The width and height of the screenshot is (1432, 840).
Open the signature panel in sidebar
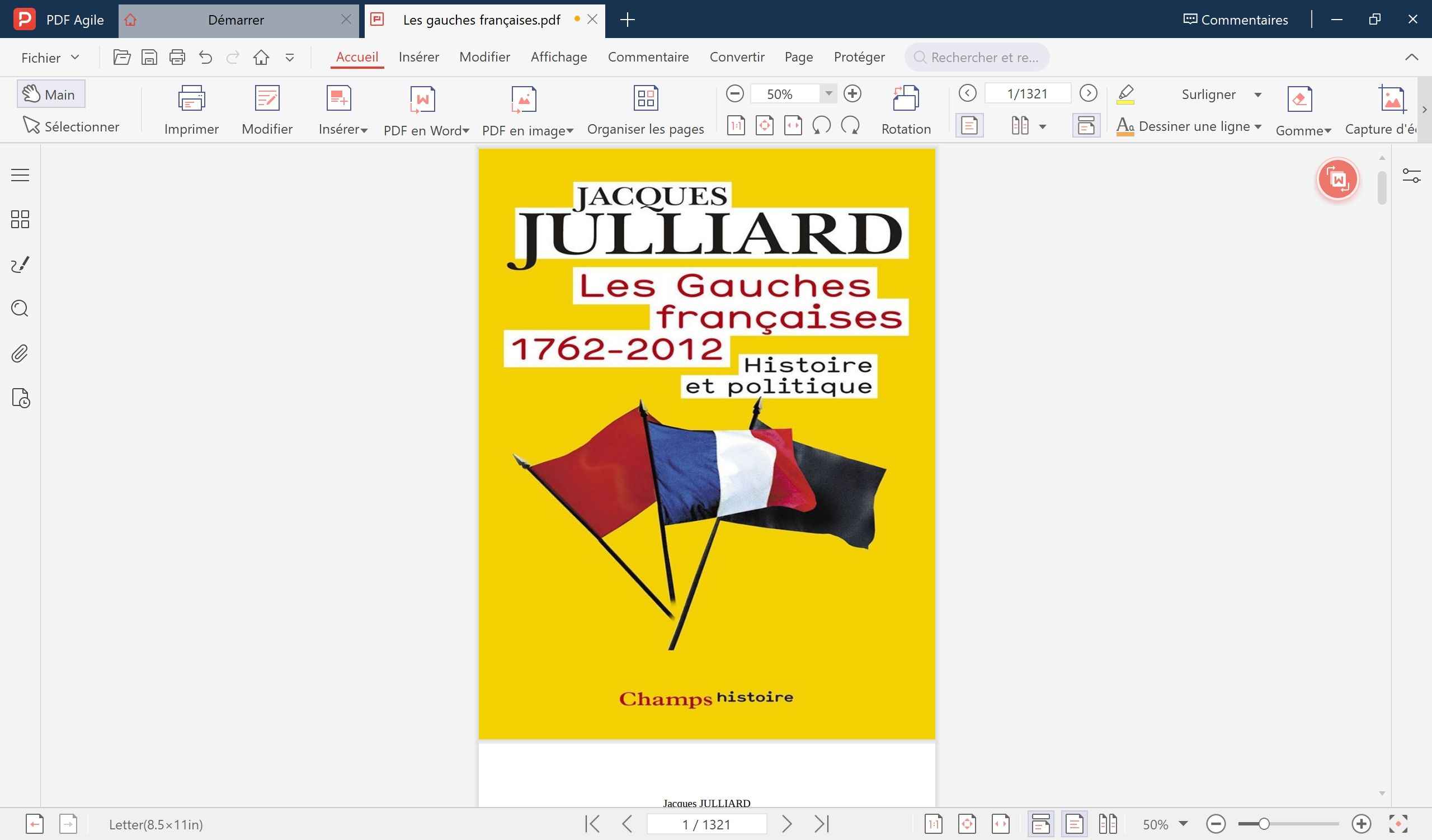click(20, 264)
